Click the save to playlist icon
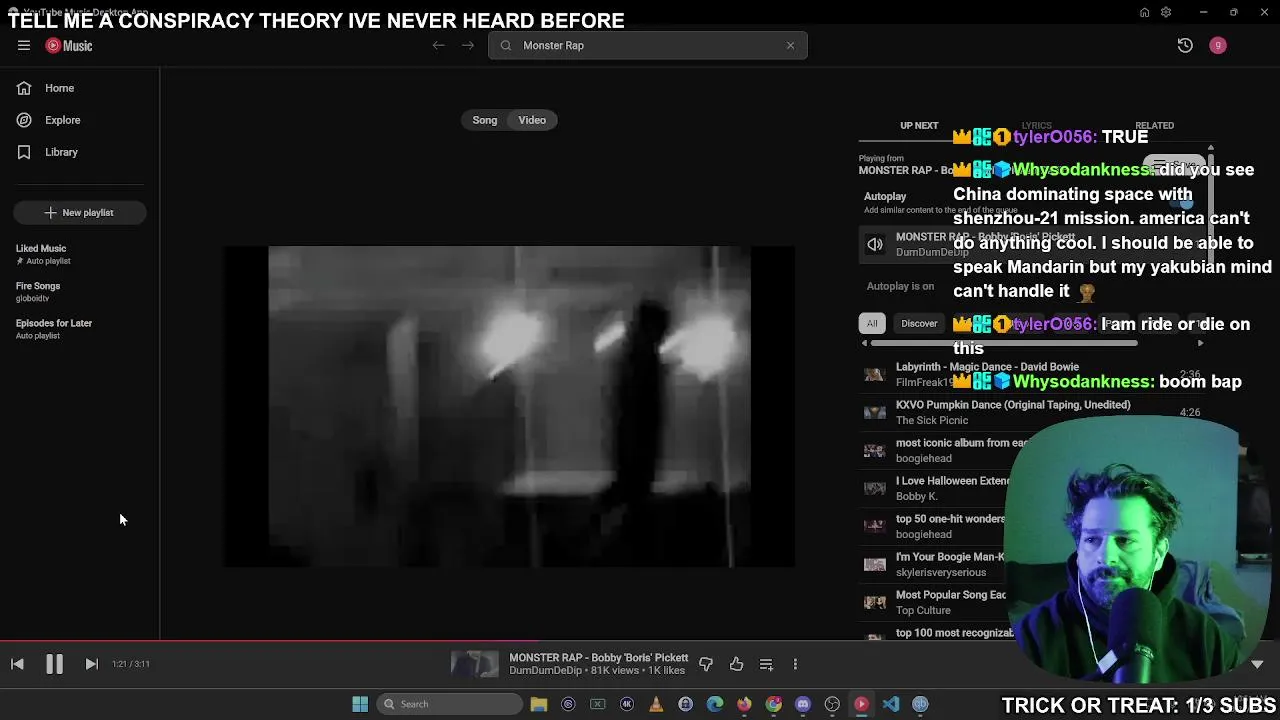Viewport: 1280px width, 720px height. [x=766, y=664]
